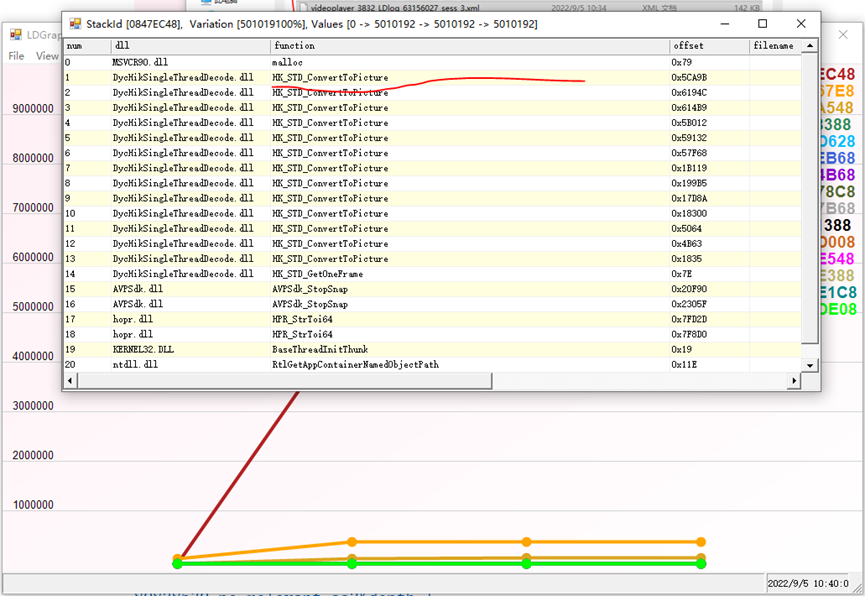Click the first green graph data point
Screen dimensions: 865x596
(x=177, y=563)
